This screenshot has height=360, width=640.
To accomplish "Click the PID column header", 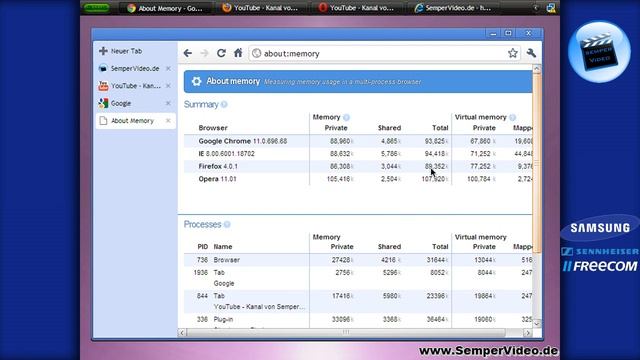I will pos(202,247).
